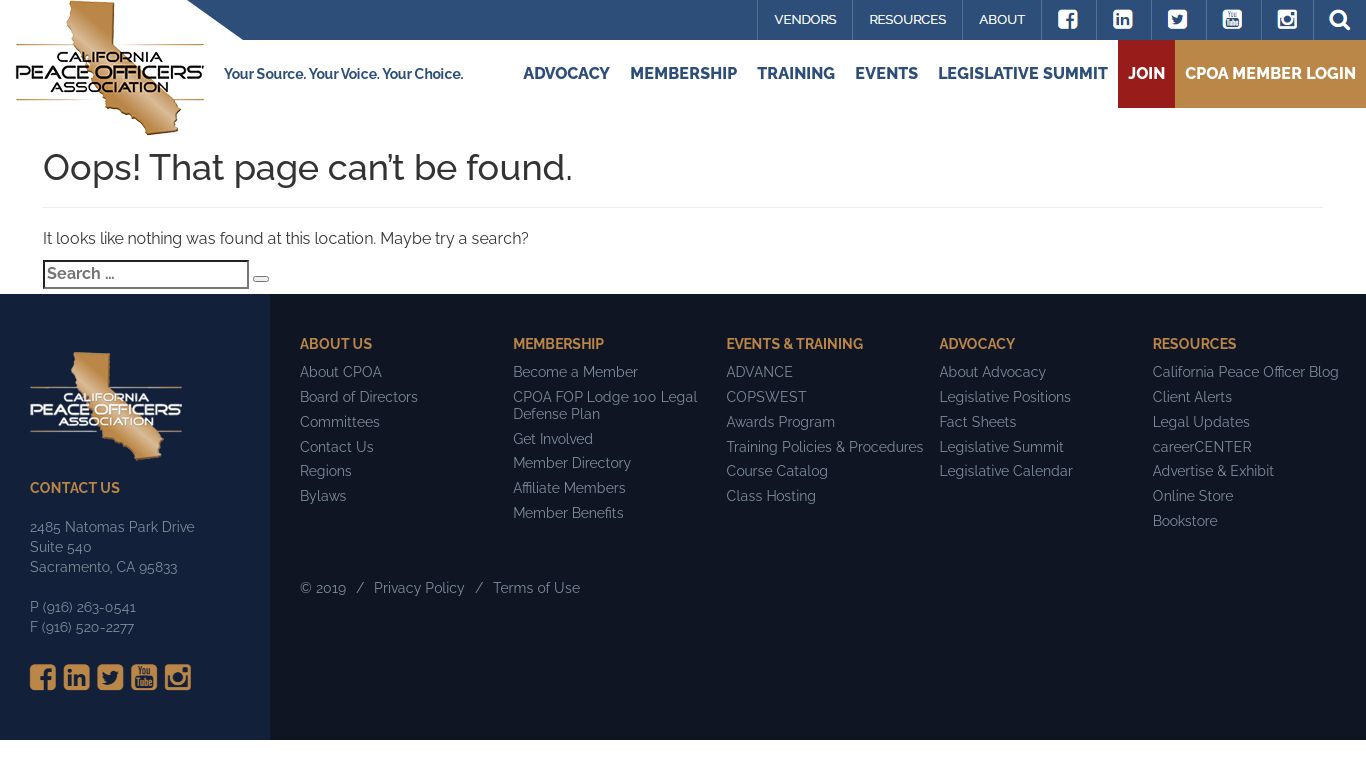The height and width of the screenshot is (768, 1366).
Task: Open Training Policies & Procedures link
Action: [825, 447]
